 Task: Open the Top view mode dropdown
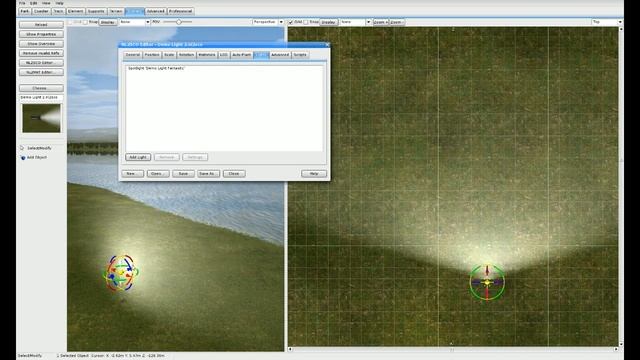[607, 22]
